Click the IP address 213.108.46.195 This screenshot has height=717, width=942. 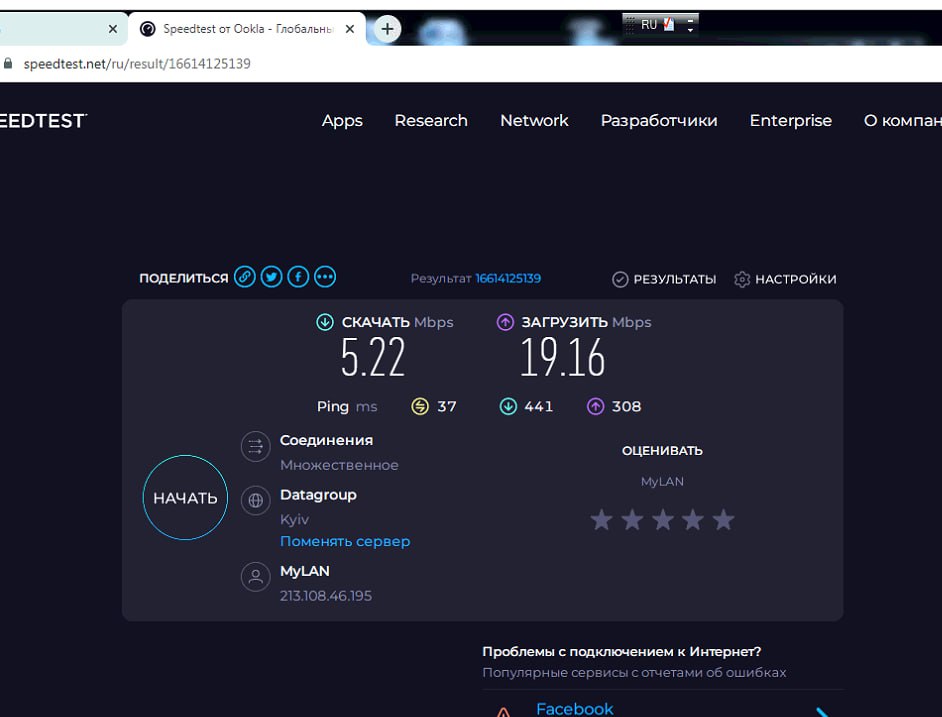click(326, 596)
